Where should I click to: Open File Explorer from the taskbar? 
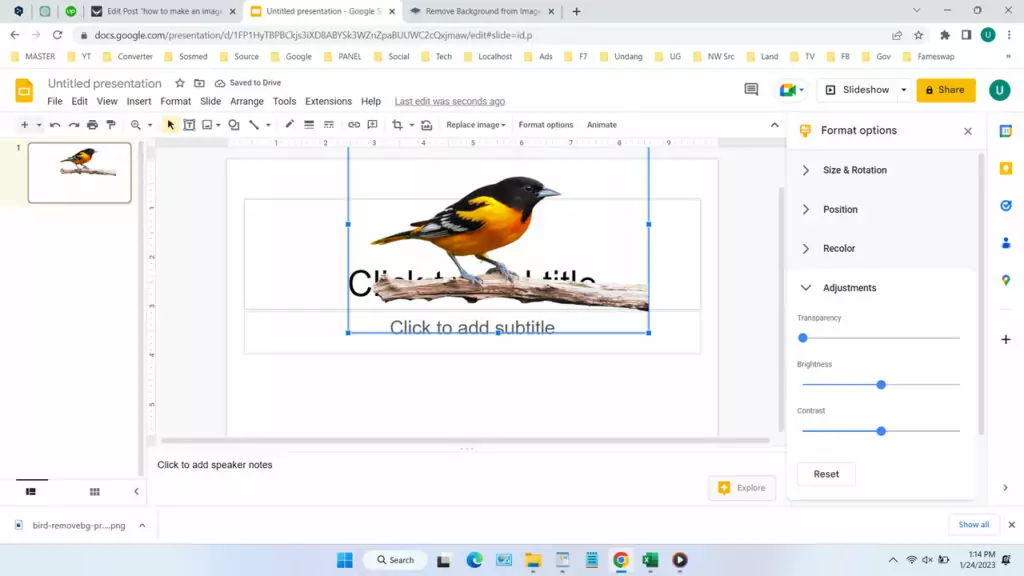534,560
